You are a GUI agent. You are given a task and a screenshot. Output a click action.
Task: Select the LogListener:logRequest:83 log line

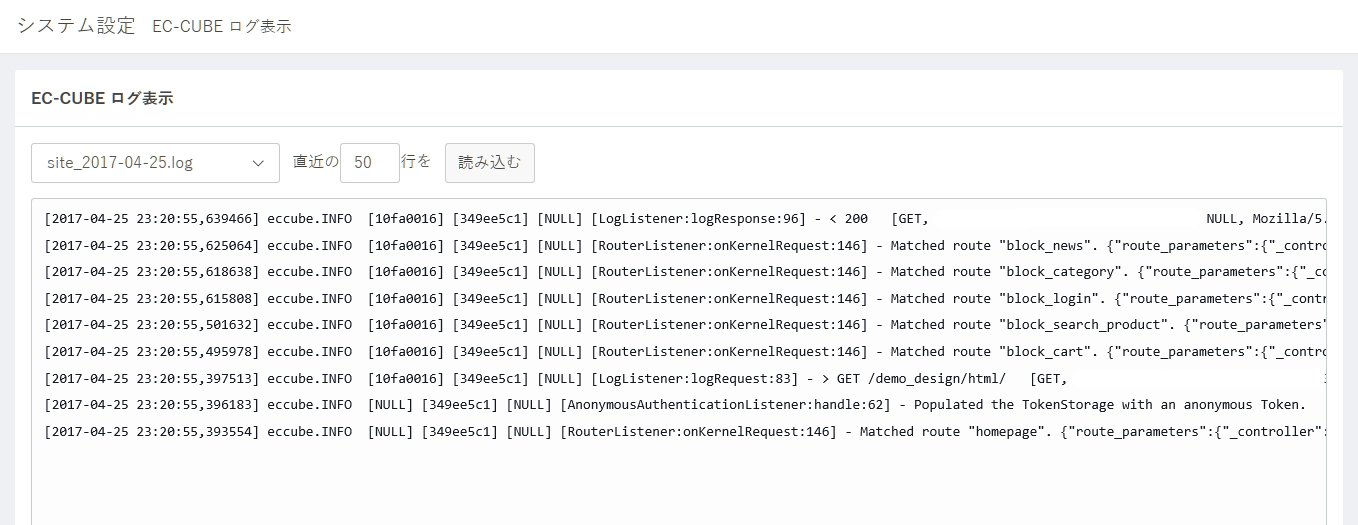(x=685, y=378)
